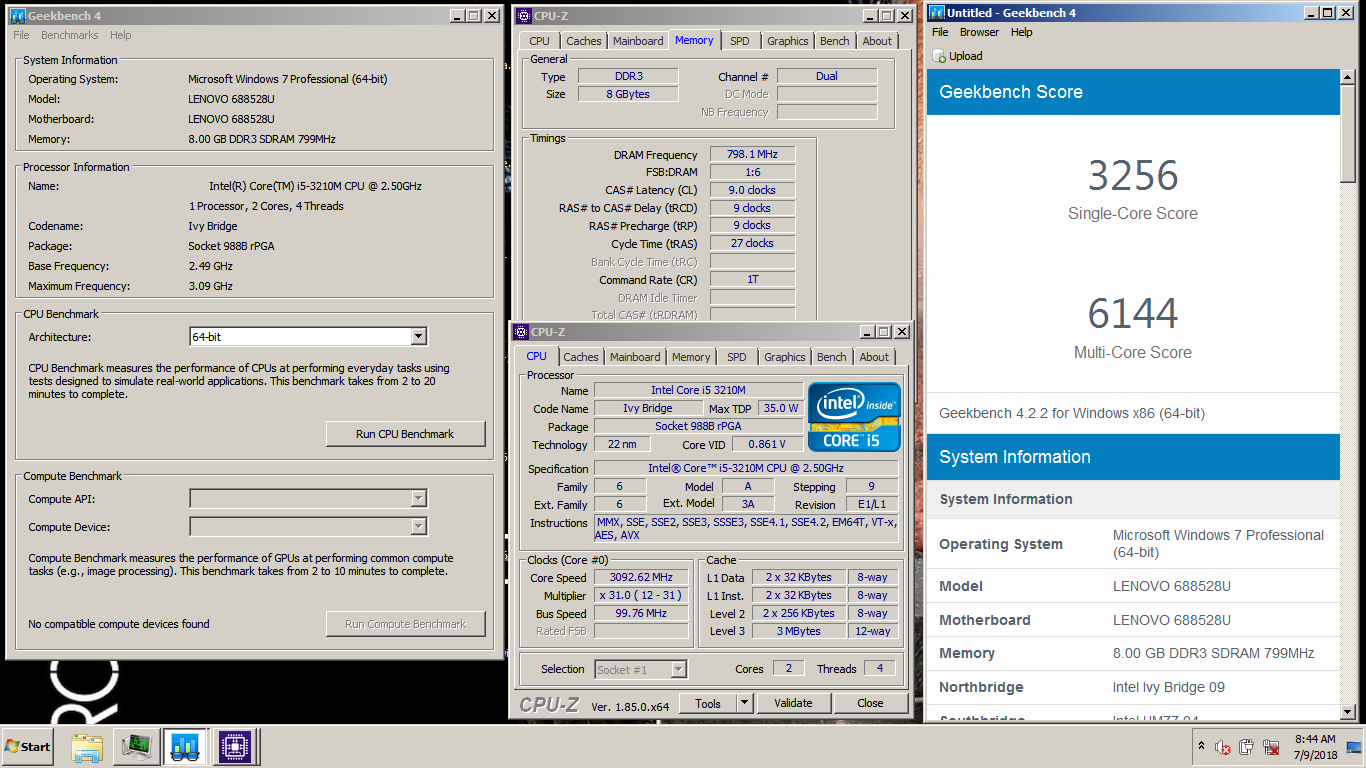Click the Geekbench 4 title bar icon in the left window
Image resolution: width=1366 pixels, height=768 pixels.
[17, 16]
